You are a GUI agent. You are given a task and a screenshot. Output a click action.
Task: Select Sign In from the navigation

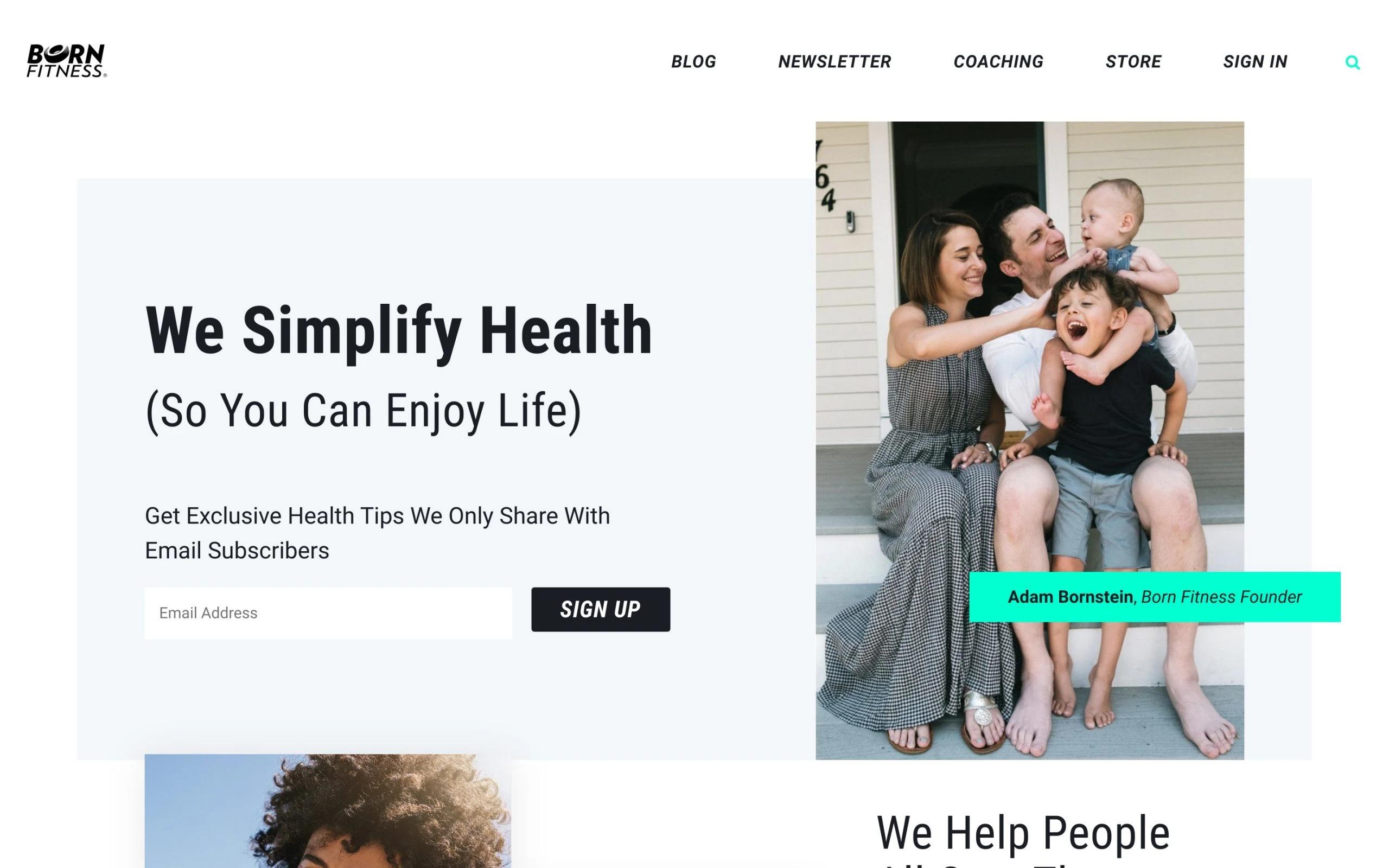1254,61
